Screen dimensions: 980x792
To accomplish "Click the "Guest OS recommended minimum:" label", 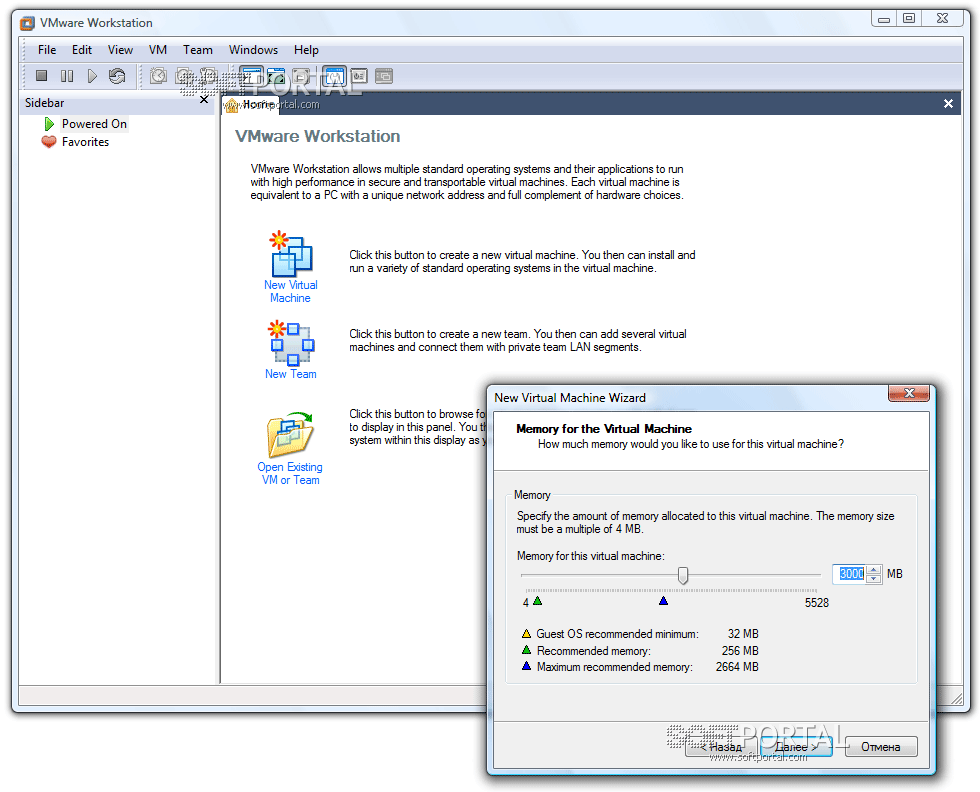I will 618,634.
